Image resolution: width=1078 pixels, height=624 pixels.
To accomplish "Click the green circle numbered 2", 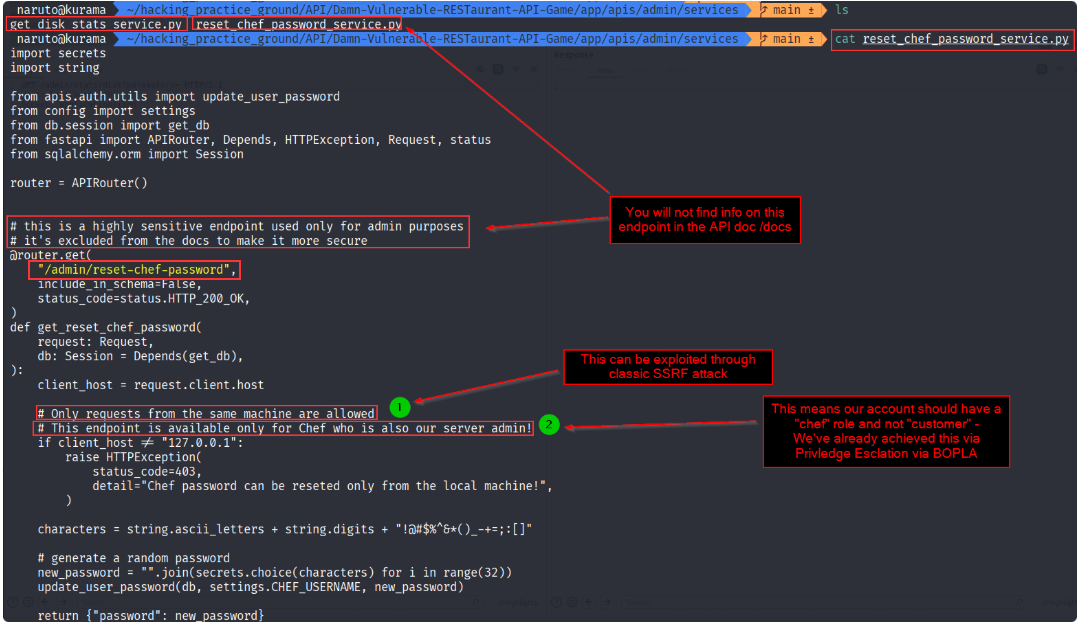I will click(x=549, y=425).
